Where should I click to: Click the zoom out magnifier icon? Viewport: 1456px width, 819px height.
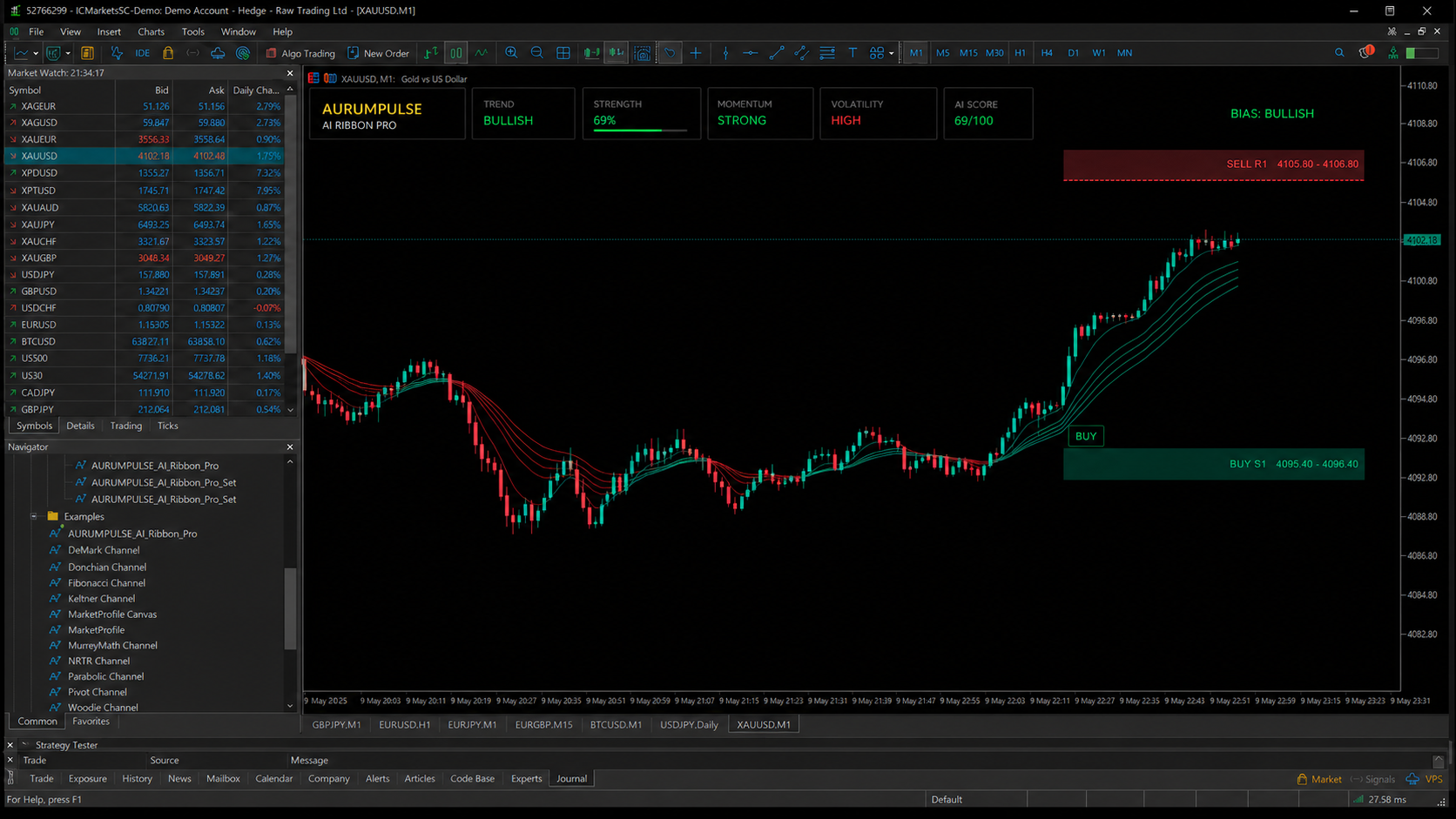[537, 53]
